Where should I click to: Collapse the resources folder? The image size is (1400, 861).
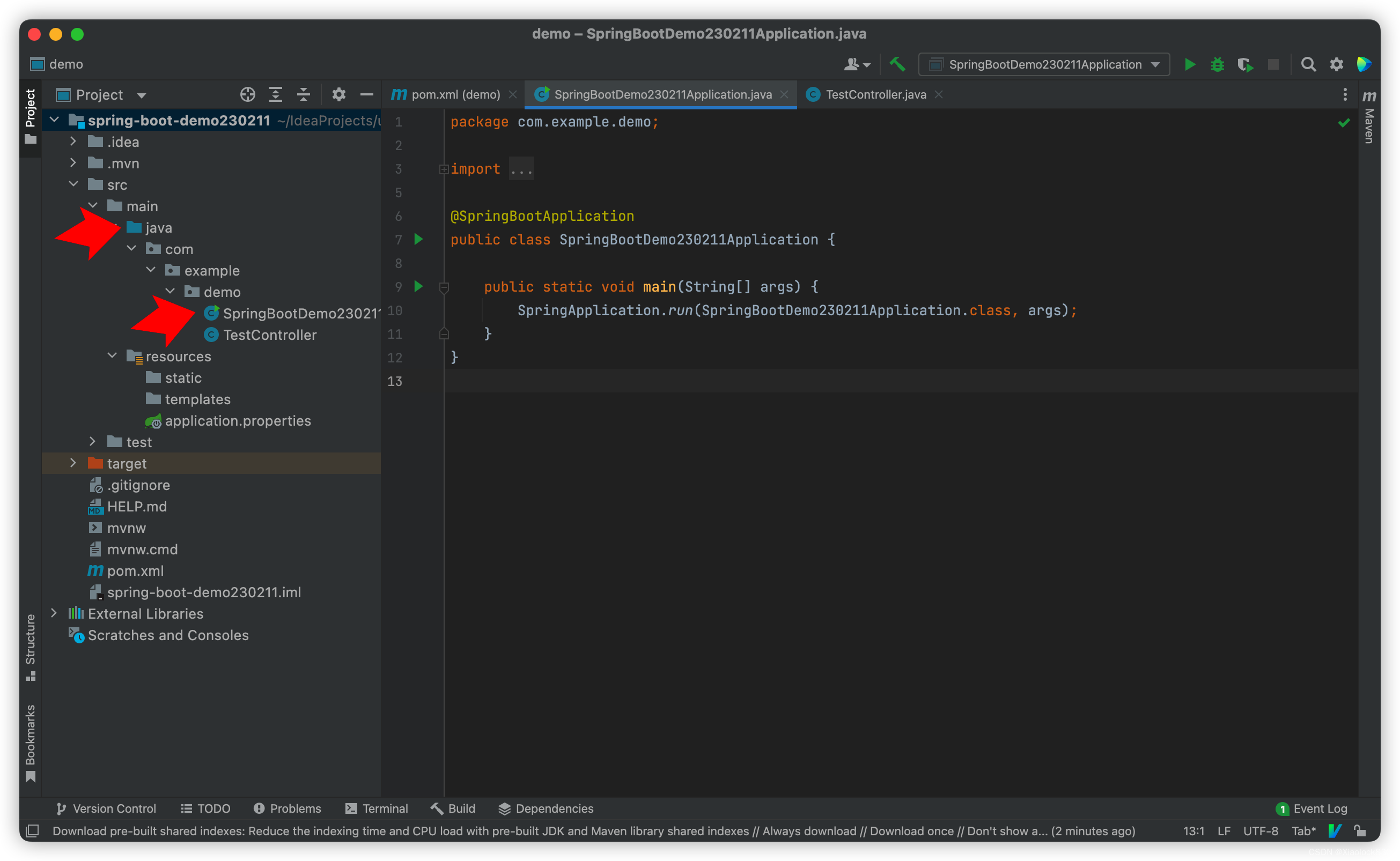click(x=112, y=356)
